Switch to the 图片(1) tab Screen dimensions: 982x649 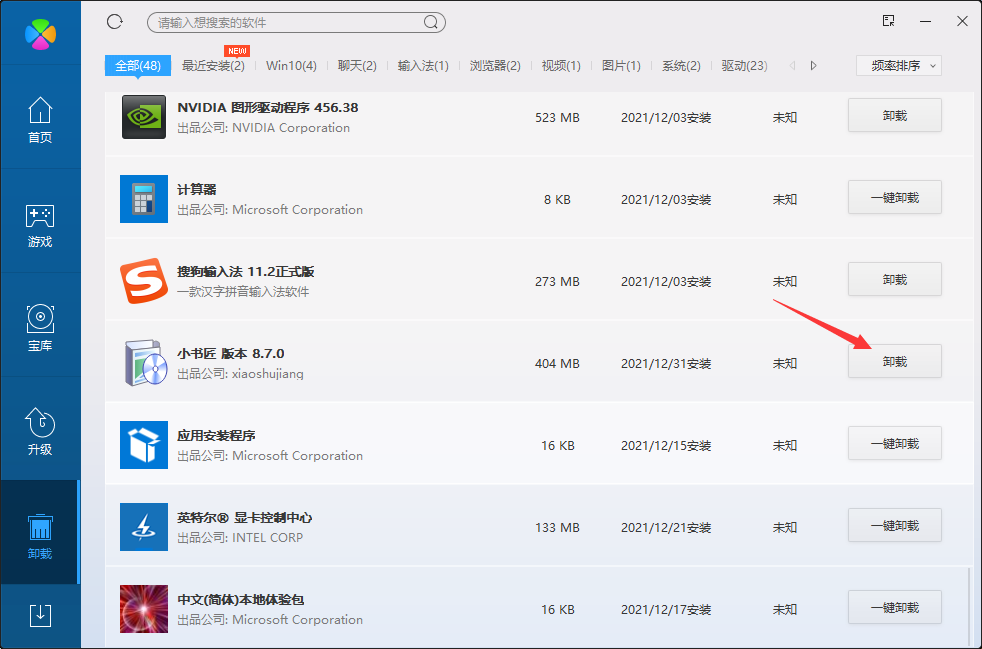[621, 66]
